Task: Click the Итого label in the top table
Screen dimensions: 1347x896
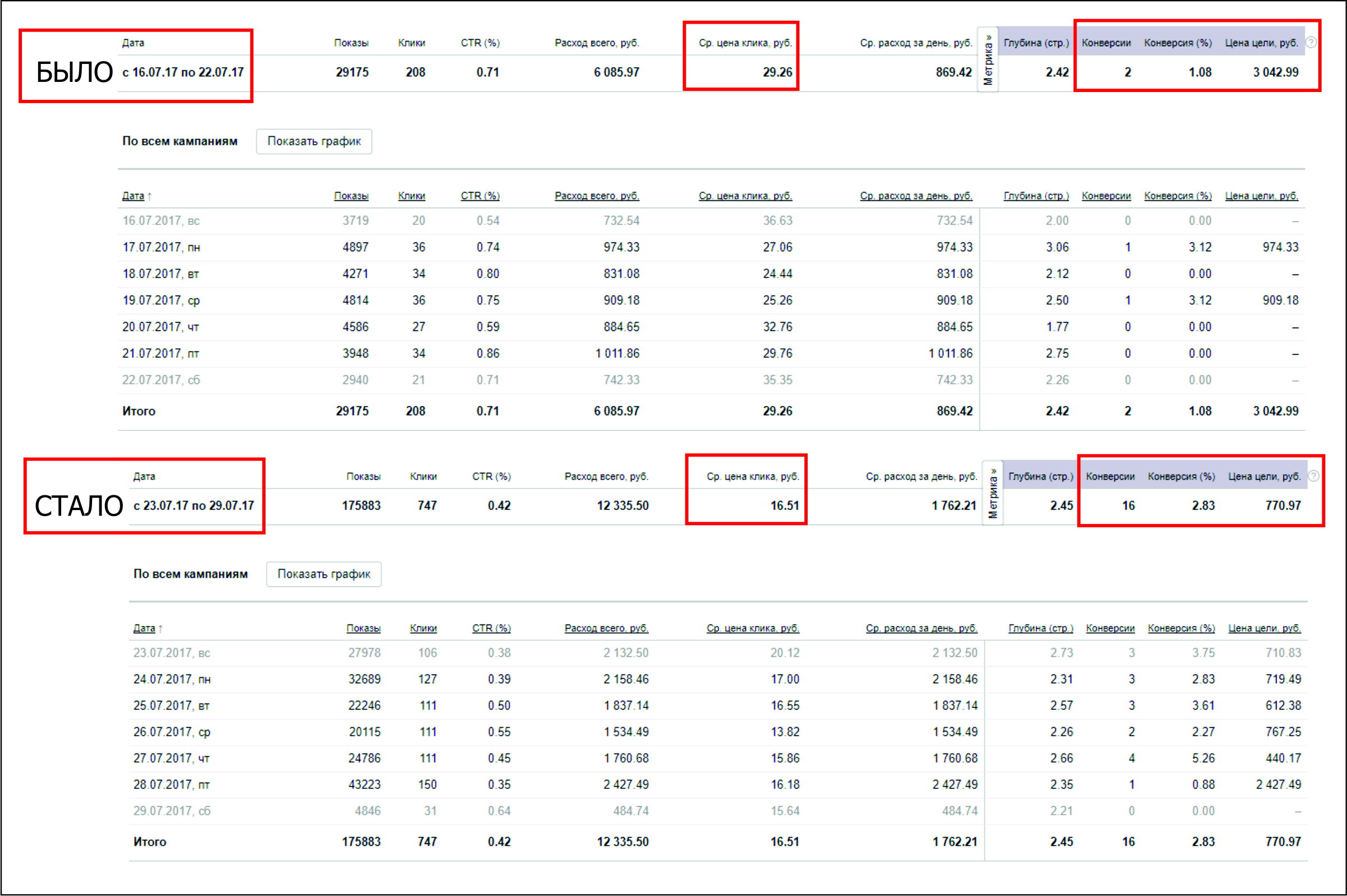Action: pyautogui.click(x=139, y=411)
